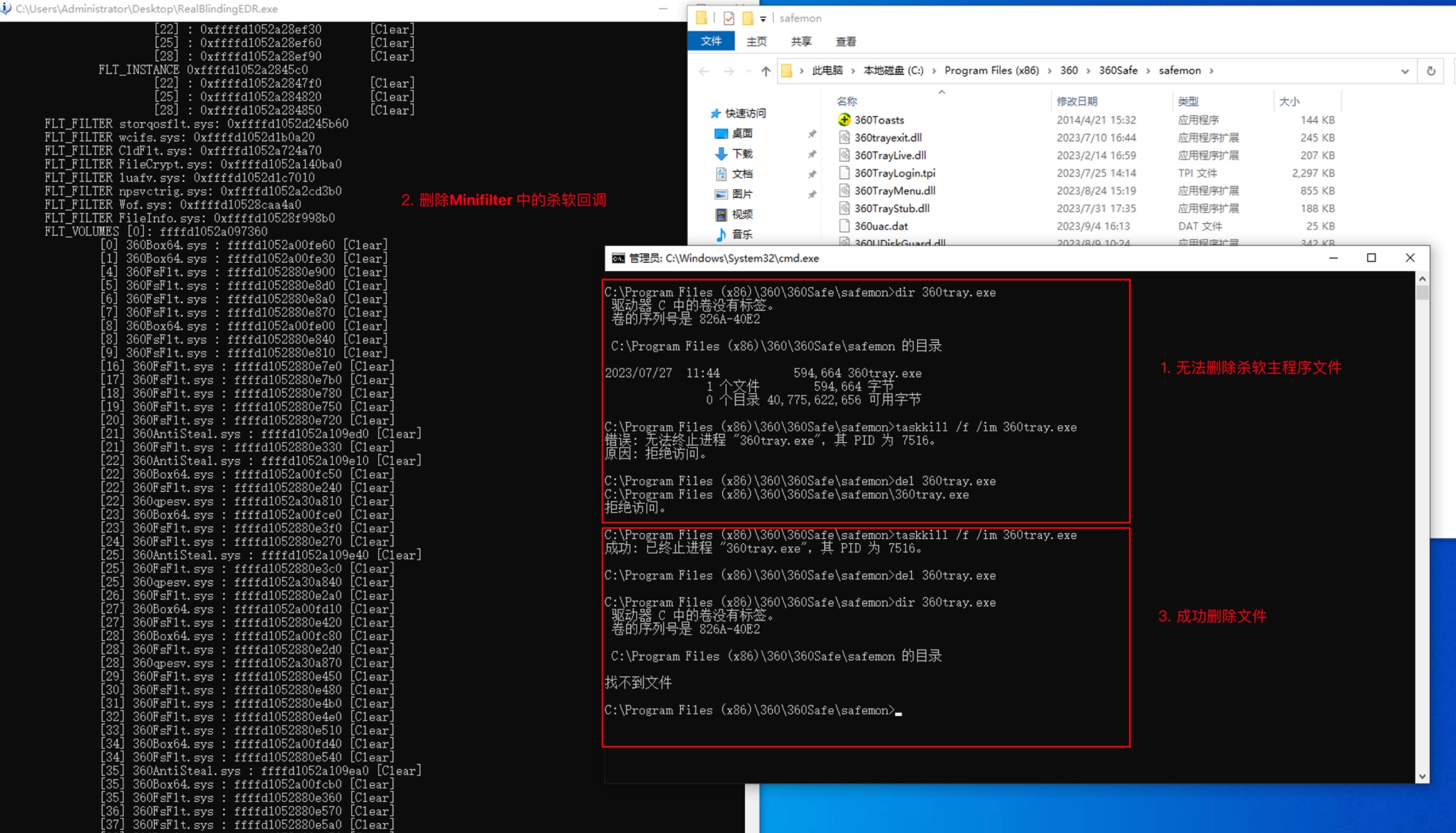Toggle the pin next to Documents (文档)

pos(811,174)
